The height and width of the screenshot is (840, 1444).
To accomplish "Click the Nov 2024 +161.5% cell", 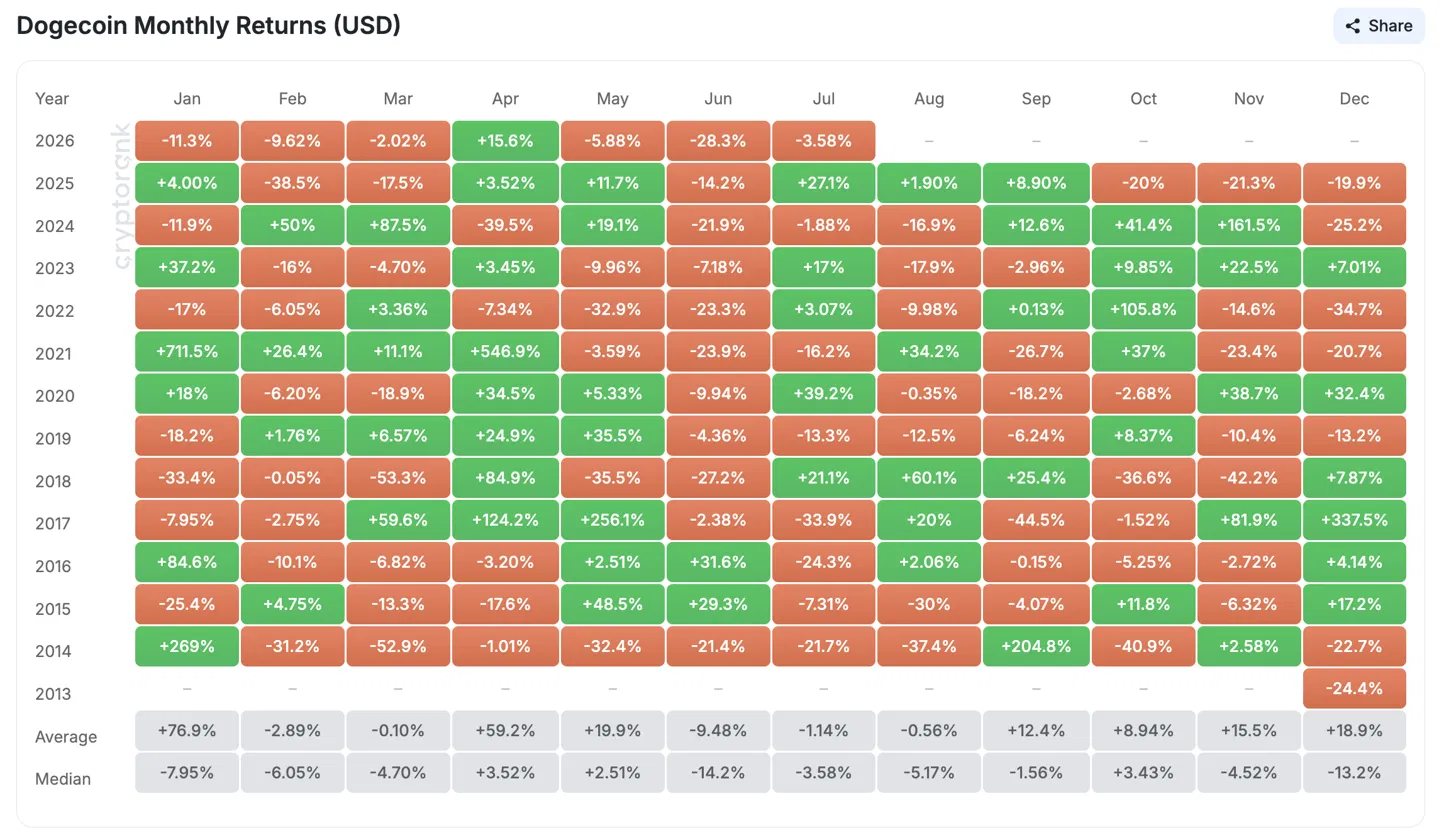I will [1249, 226].
